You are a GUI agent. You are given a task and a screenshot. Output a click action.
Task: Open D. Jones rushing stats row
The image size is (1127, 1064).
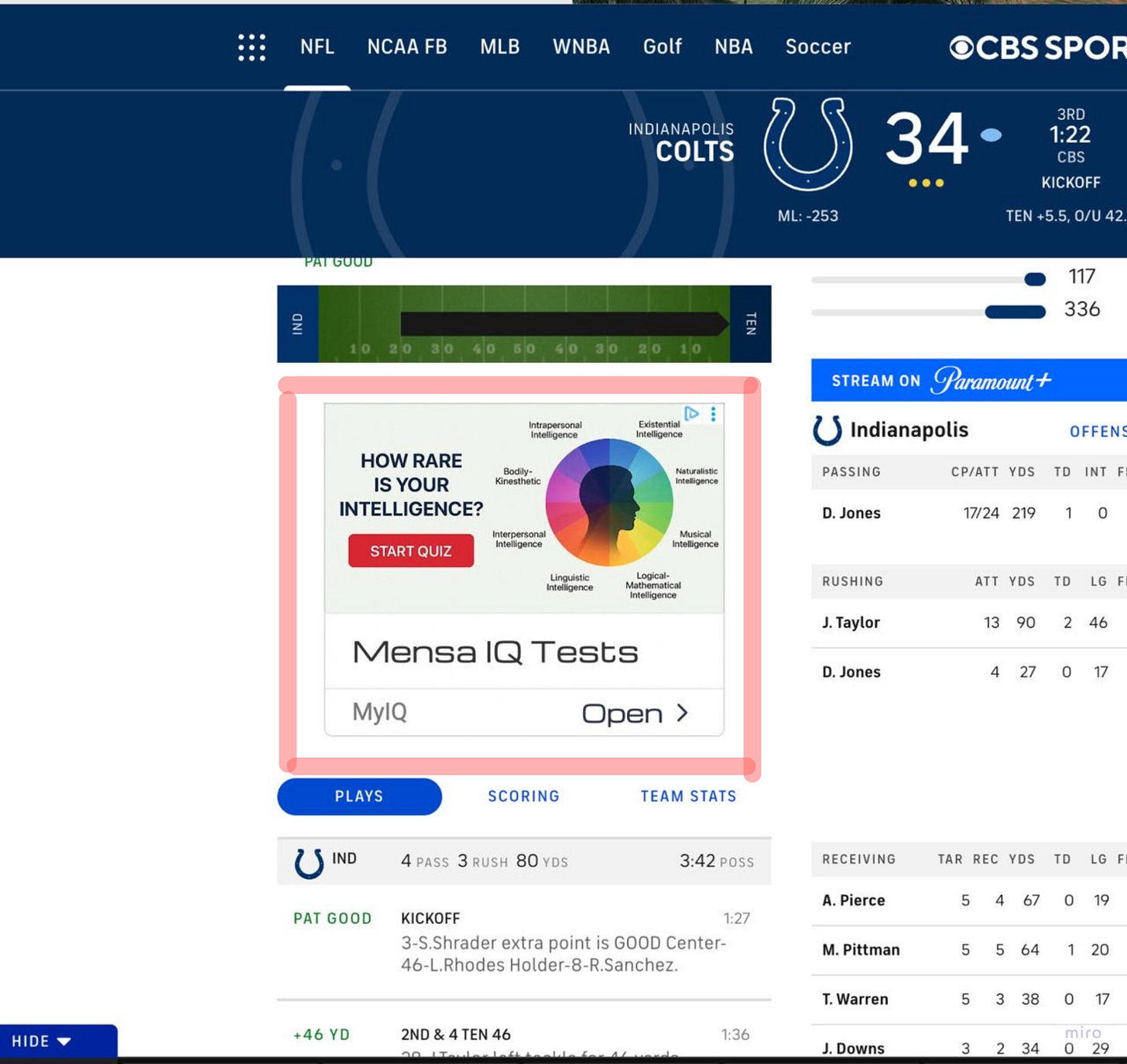point(969,672)
